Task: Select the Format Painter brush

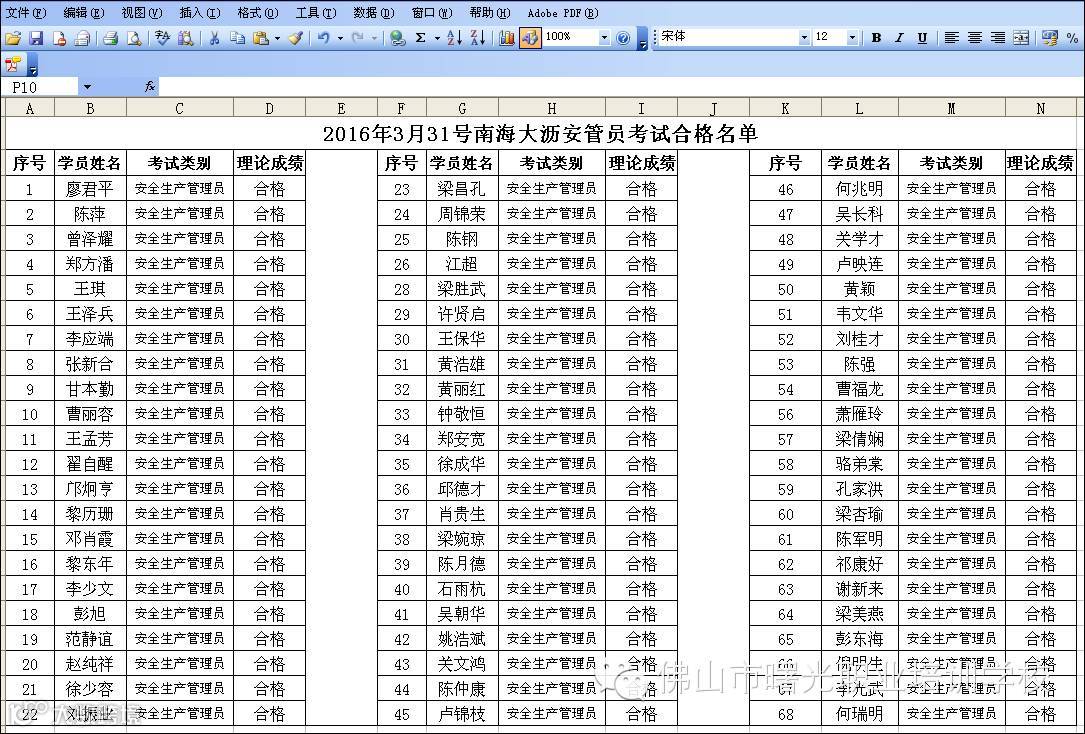Action: (295, 39)
